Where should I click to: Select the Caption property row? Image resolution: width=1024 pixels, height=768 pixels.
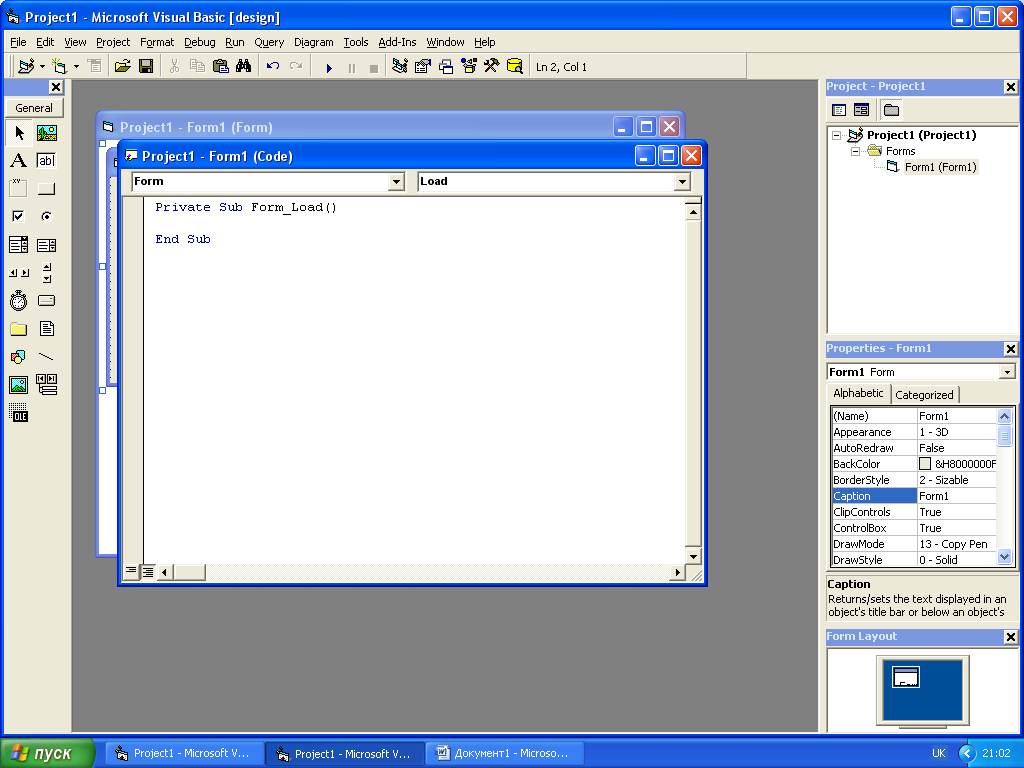coord(914,496)
